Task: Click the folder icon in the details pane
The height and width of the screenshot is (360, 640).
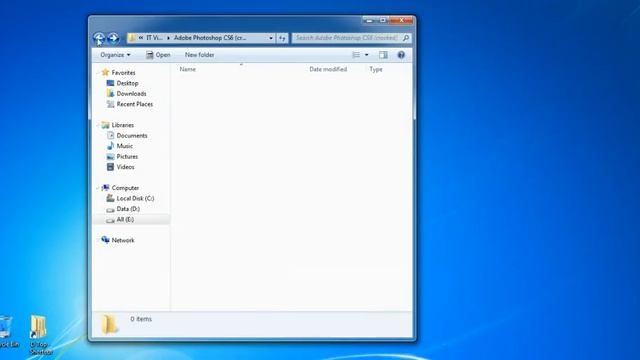Action: pos(109,324)
